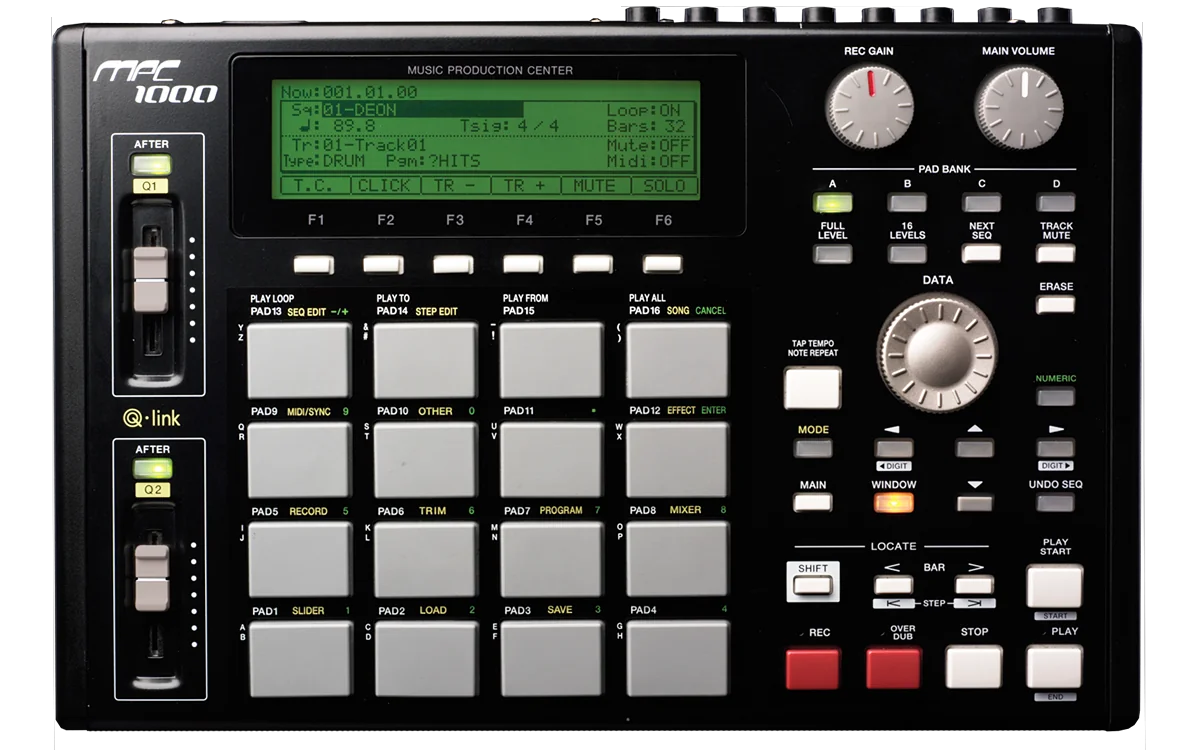The image size is (1200, 750).
Task: Click the NUMERIC button
Action: click(x=1056, y=397)
